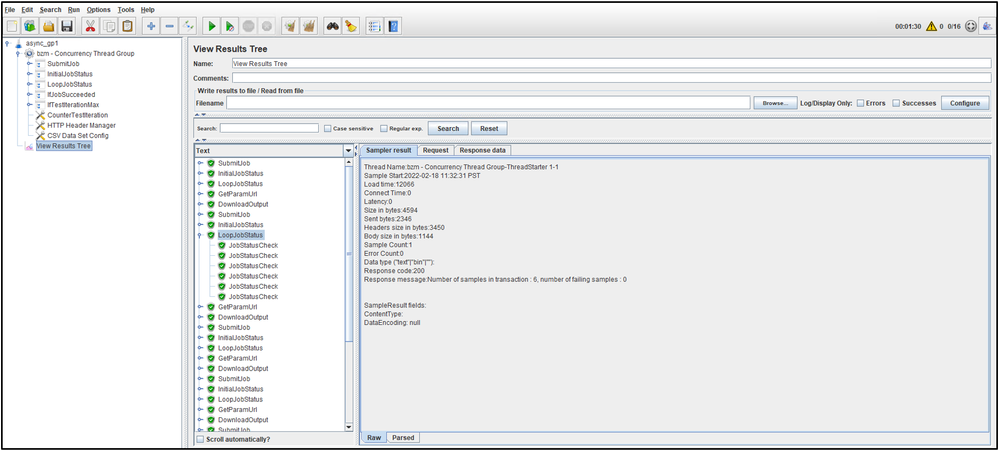999x451 pixels.
Task: Expand IfJobSucceeded in the test plan tree
Action: [29, 94]
